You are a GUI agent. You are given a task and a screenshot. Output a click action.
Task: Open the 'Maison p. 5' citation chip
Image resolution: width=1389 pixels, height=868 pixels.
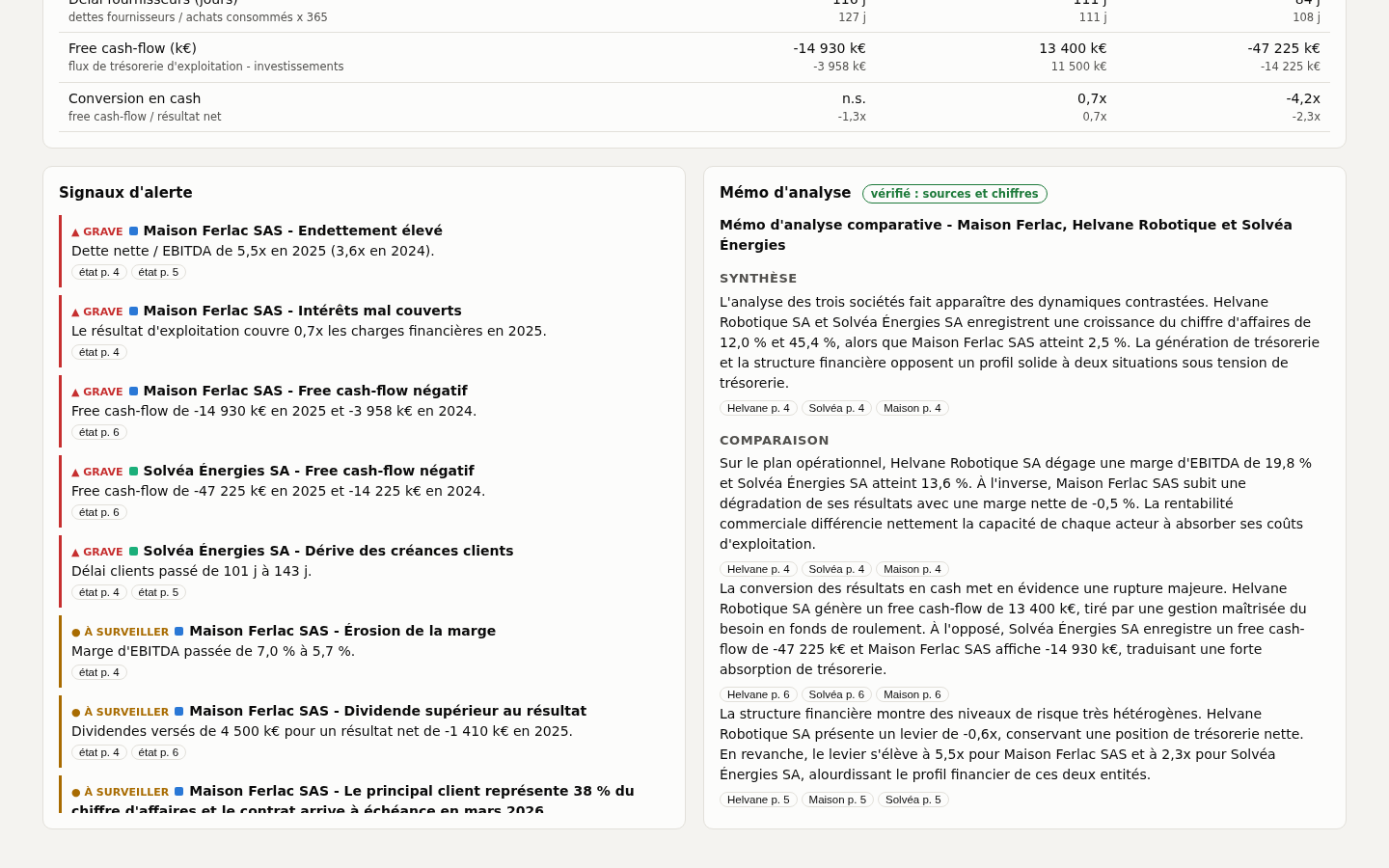[837, 800]
